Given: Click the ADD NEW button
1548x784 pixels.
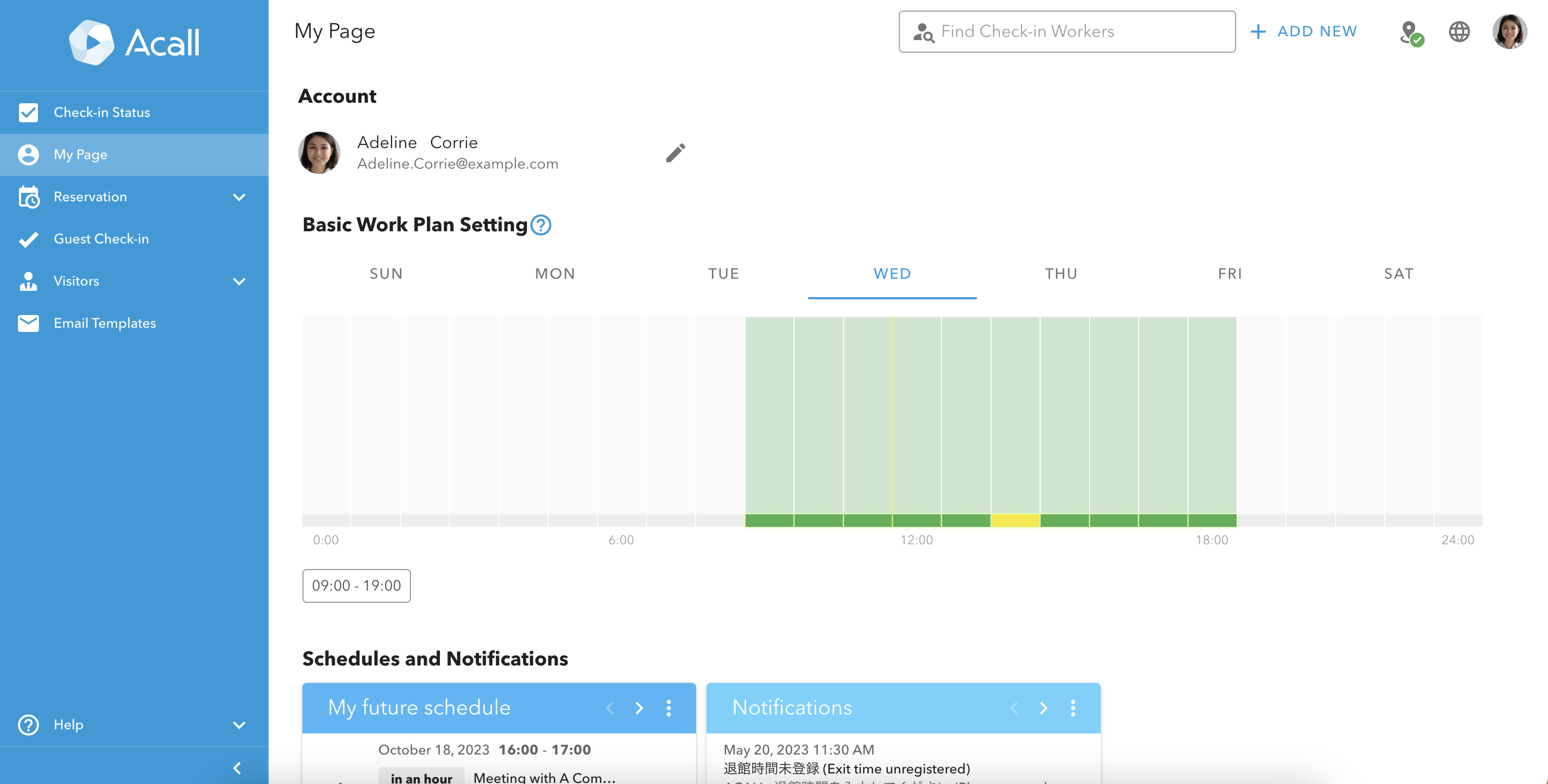Looking at the screenshot, I should (1304, 32).
